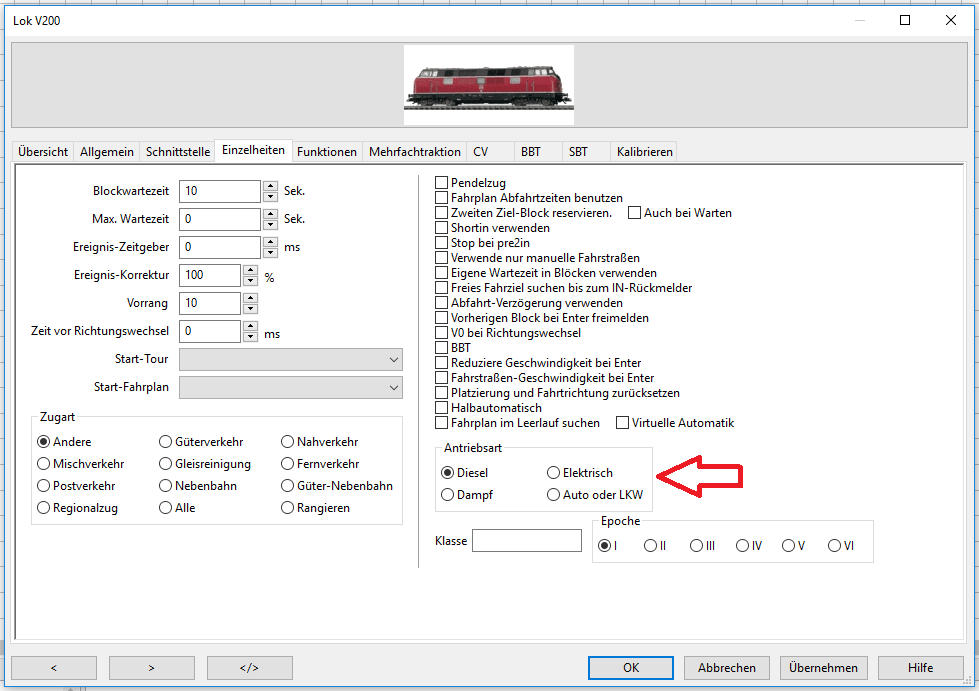Open the Start-Tour dropdown
The height and width of the screenshot is (691, 979).
click(291, 360)
